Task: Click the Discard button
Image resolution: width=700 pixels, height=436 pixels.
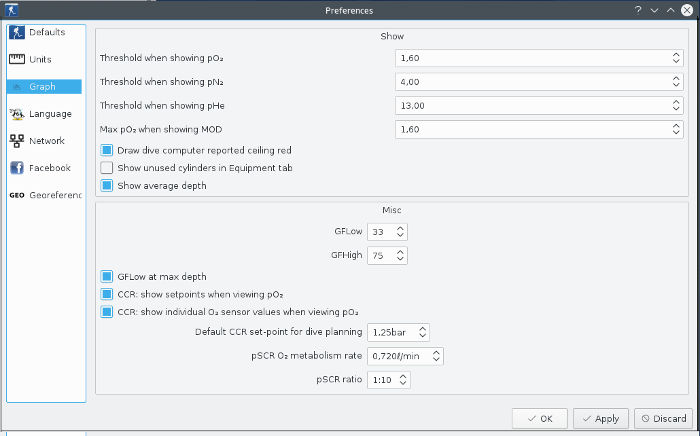Action: 664,419
